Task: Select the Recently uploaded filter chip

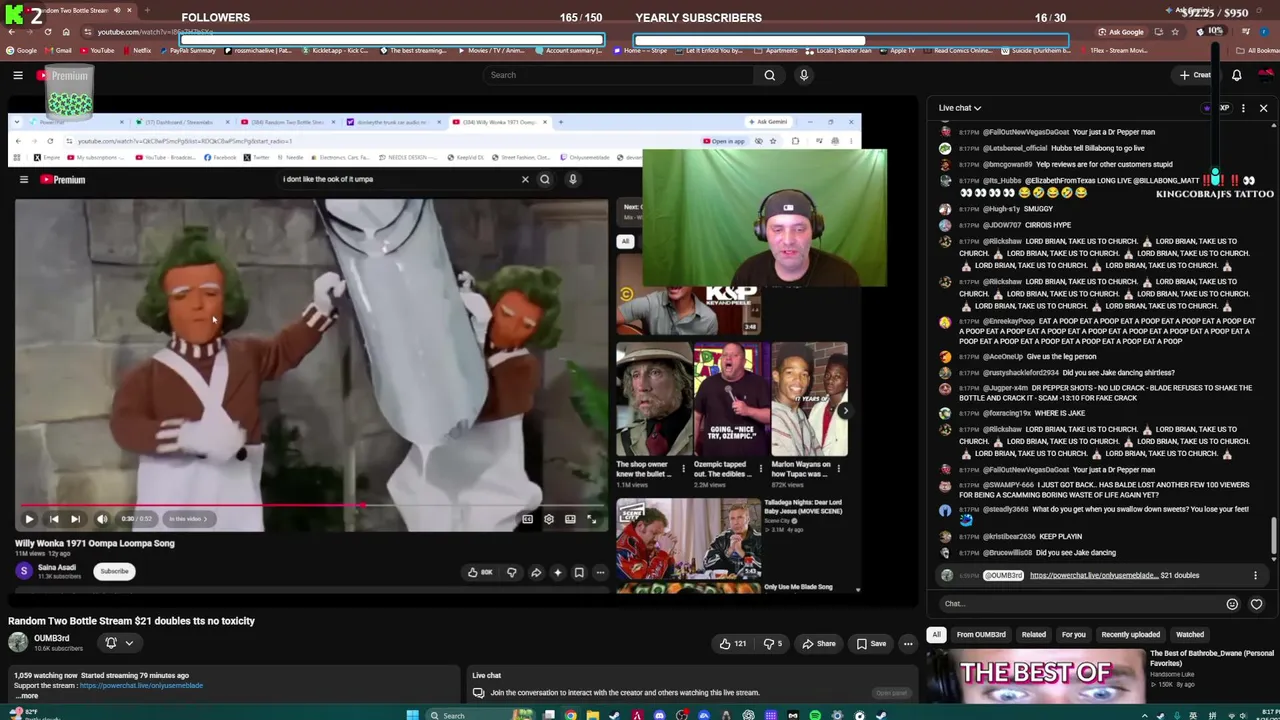Action: [x=1131, y=635]
